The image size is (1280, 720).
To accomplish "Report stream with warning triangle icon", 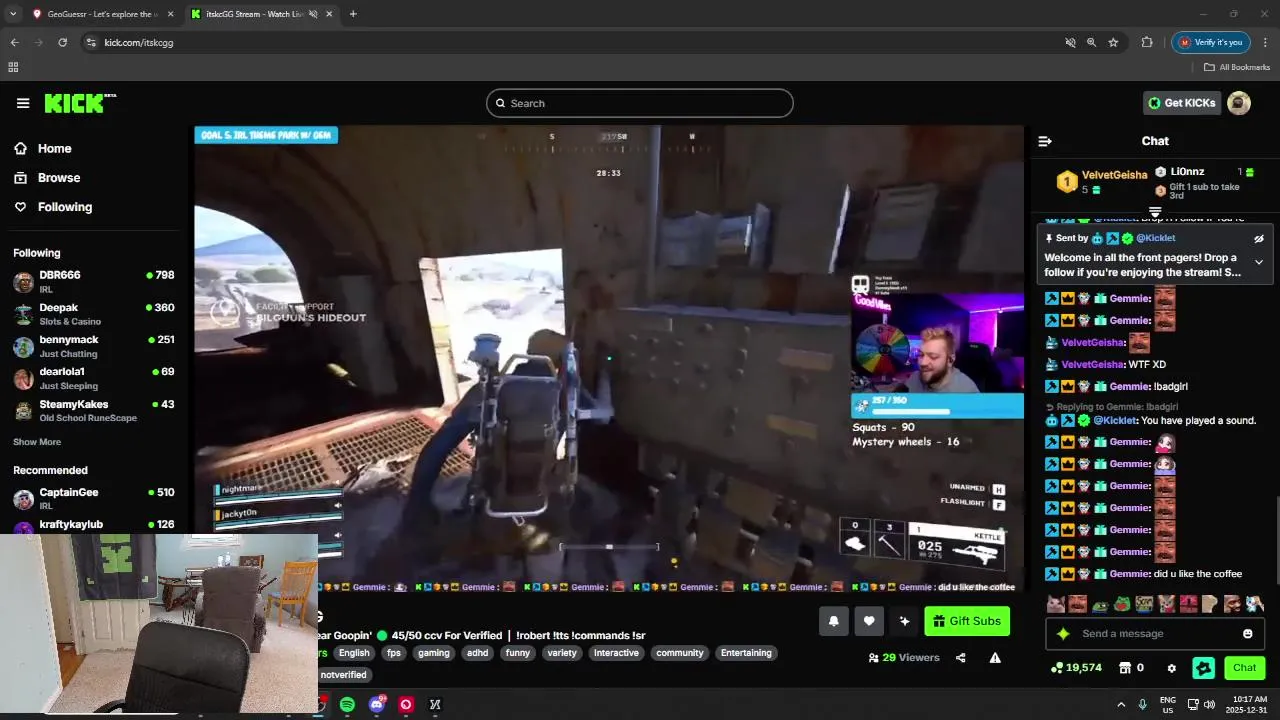I will 995,658.
